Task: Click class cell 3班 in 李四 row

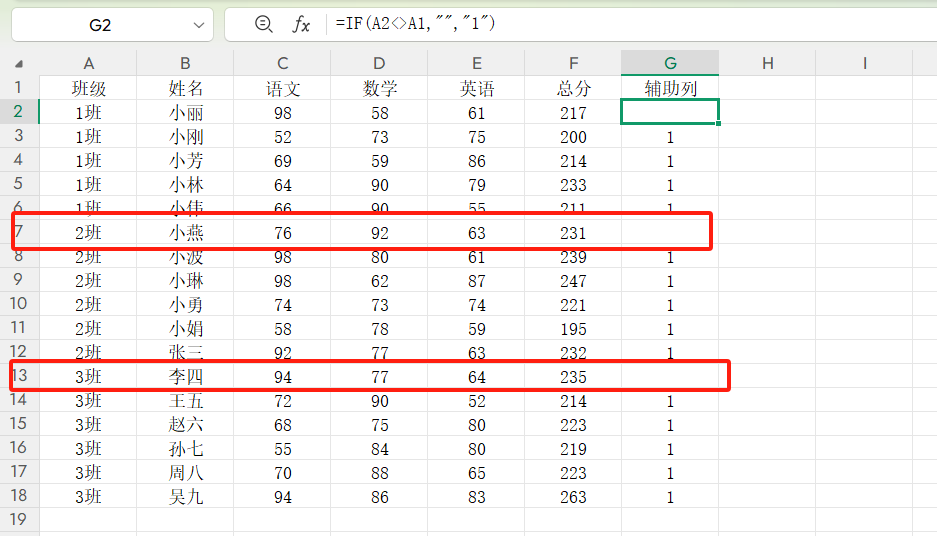Action: pyautogui.click(x=88, y=376)
